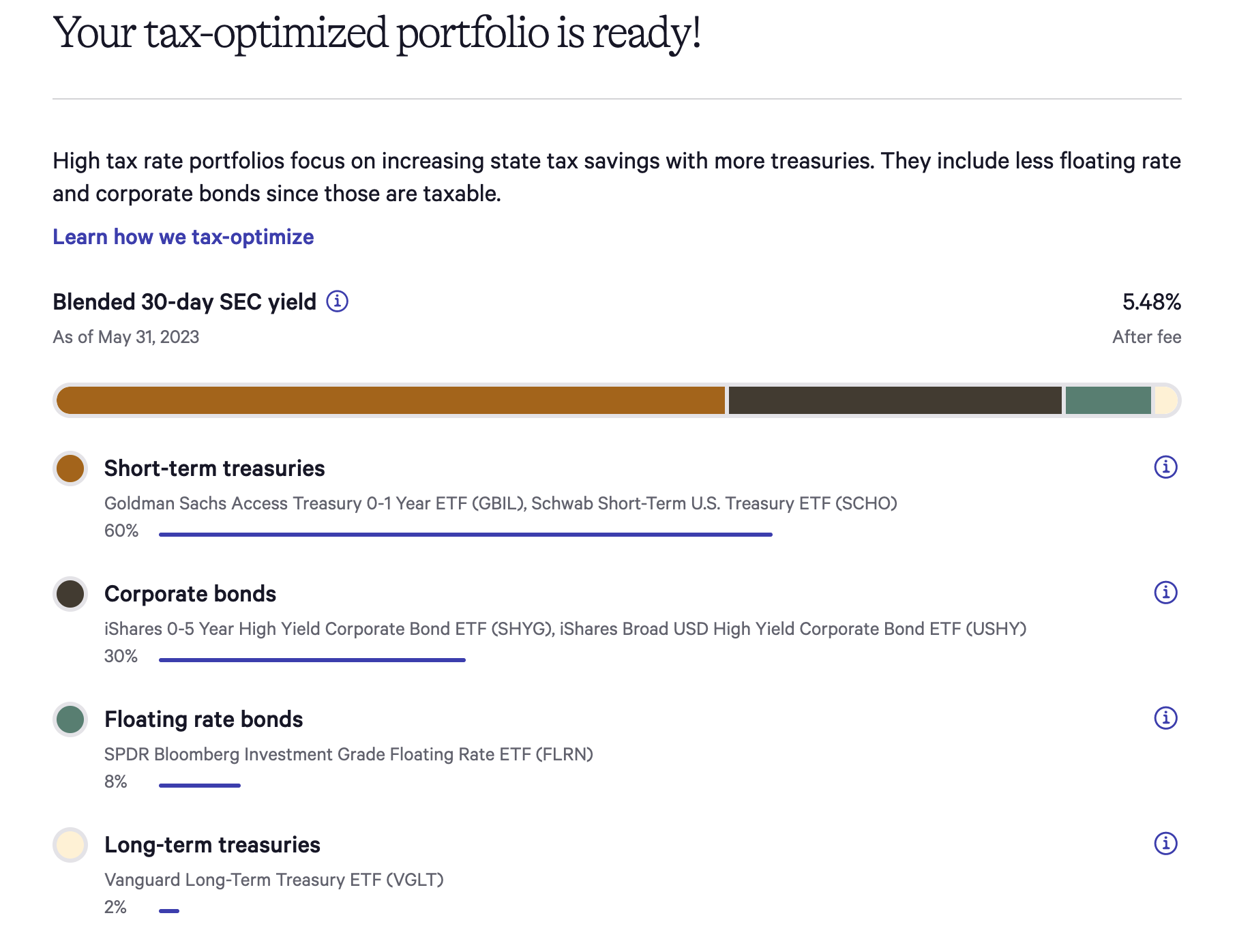Click the 5.48% after-fee yield value
This screenshot has width=1252, height=952.
pos(1151,301)
